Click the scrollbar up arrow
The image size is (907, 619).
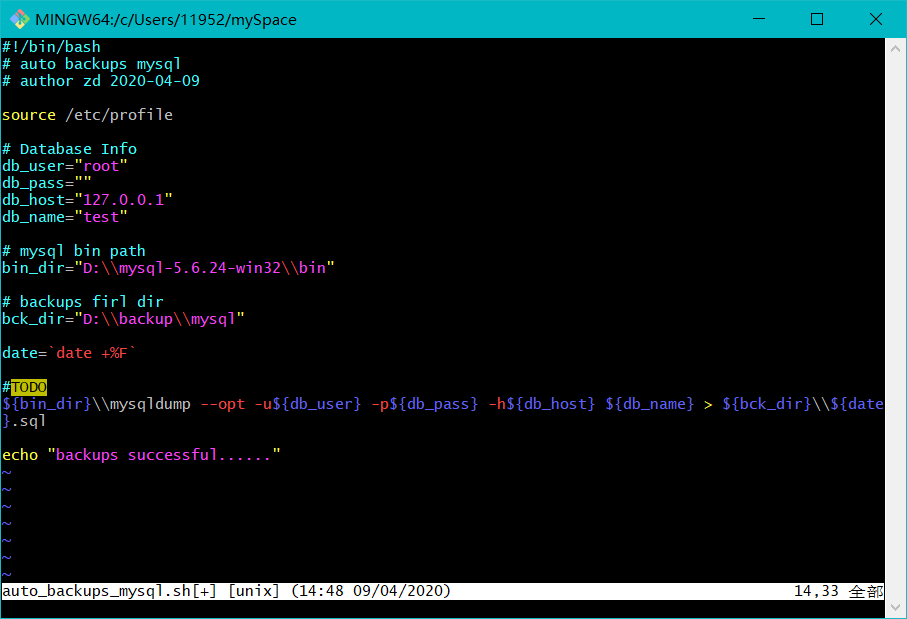895,49
